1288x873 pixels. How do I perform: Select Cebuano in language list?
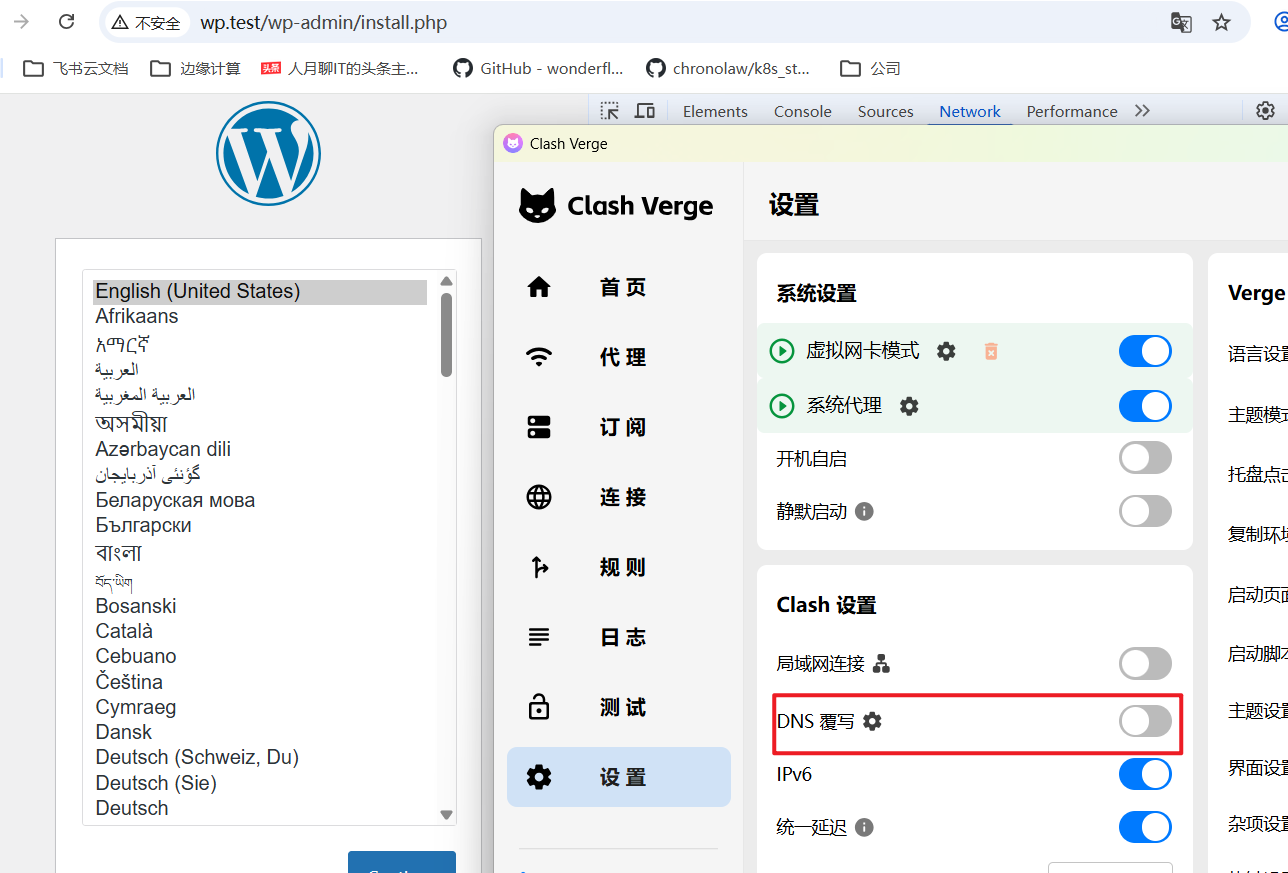[x=260, y=656]
